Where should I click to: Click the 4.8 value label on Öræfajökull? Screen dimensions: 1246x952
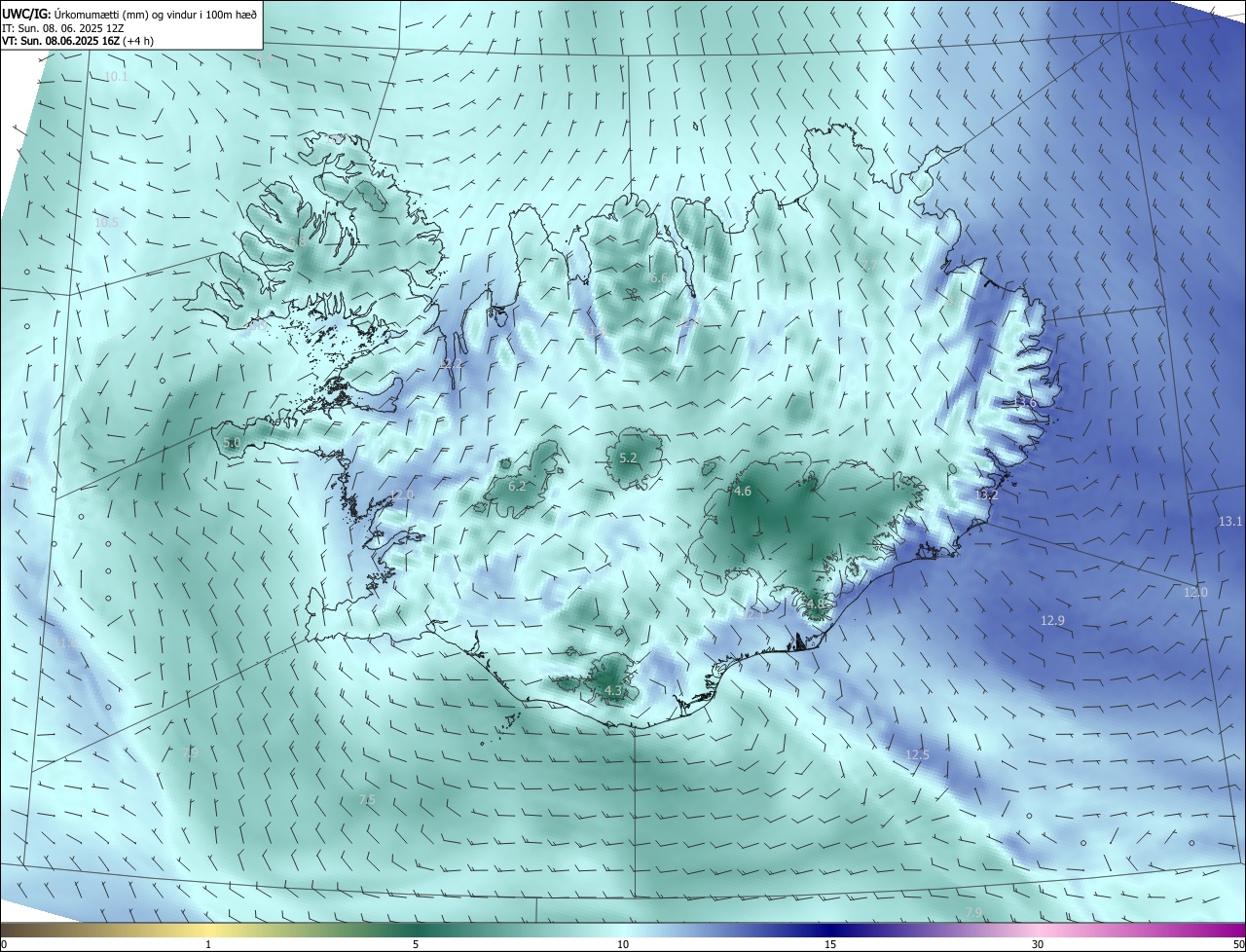815,604
